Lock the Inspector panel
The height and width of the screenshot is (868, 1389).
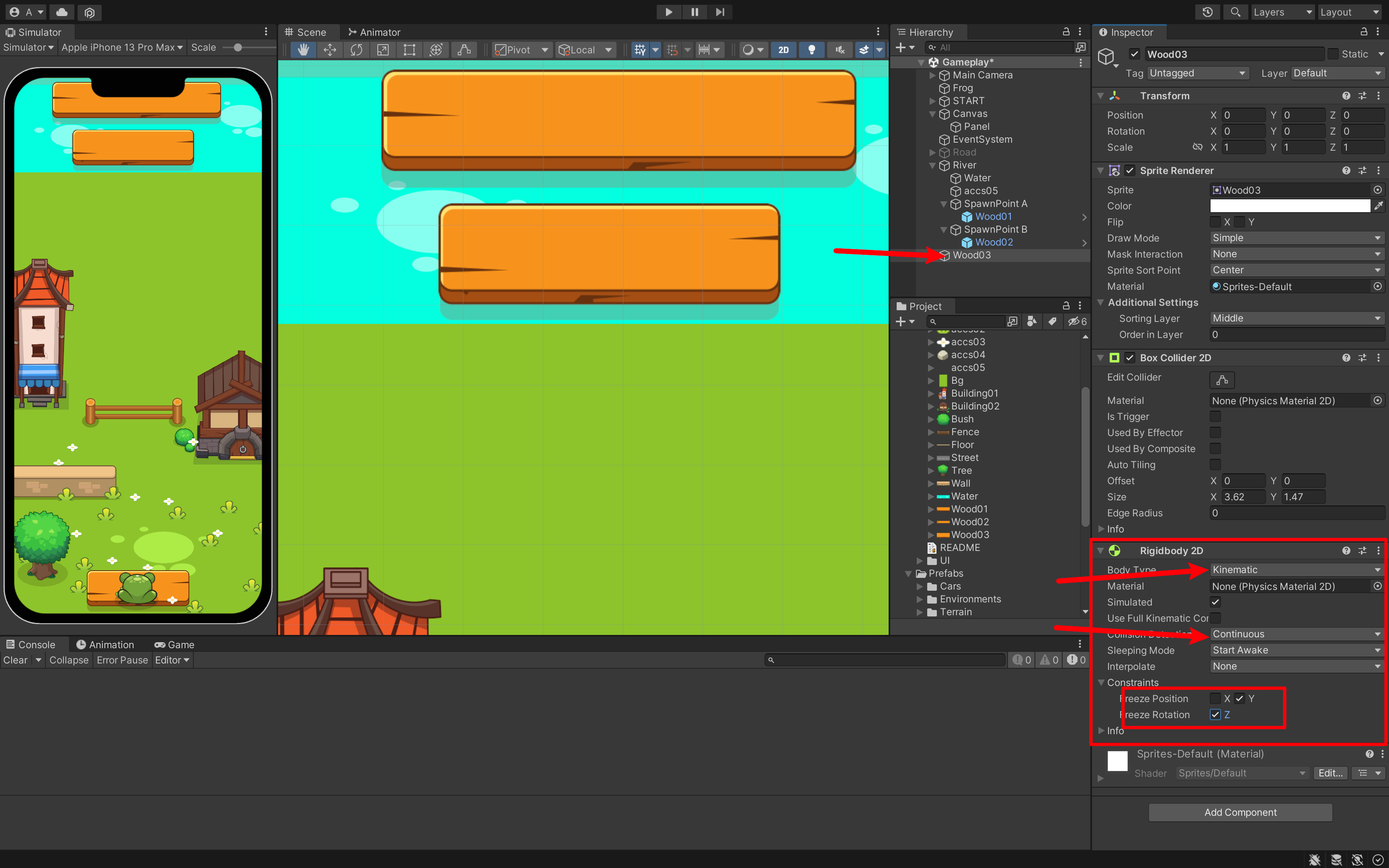pyautogui.click(x=1364, y=32)
